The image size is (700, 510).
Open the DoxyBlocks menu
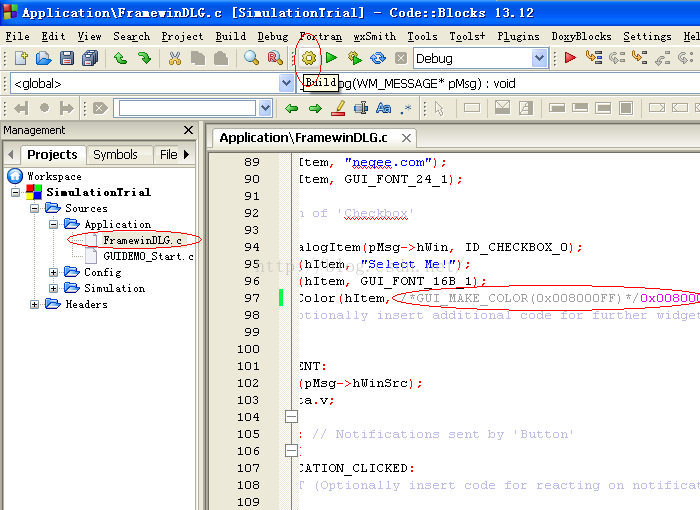(581, 36)
